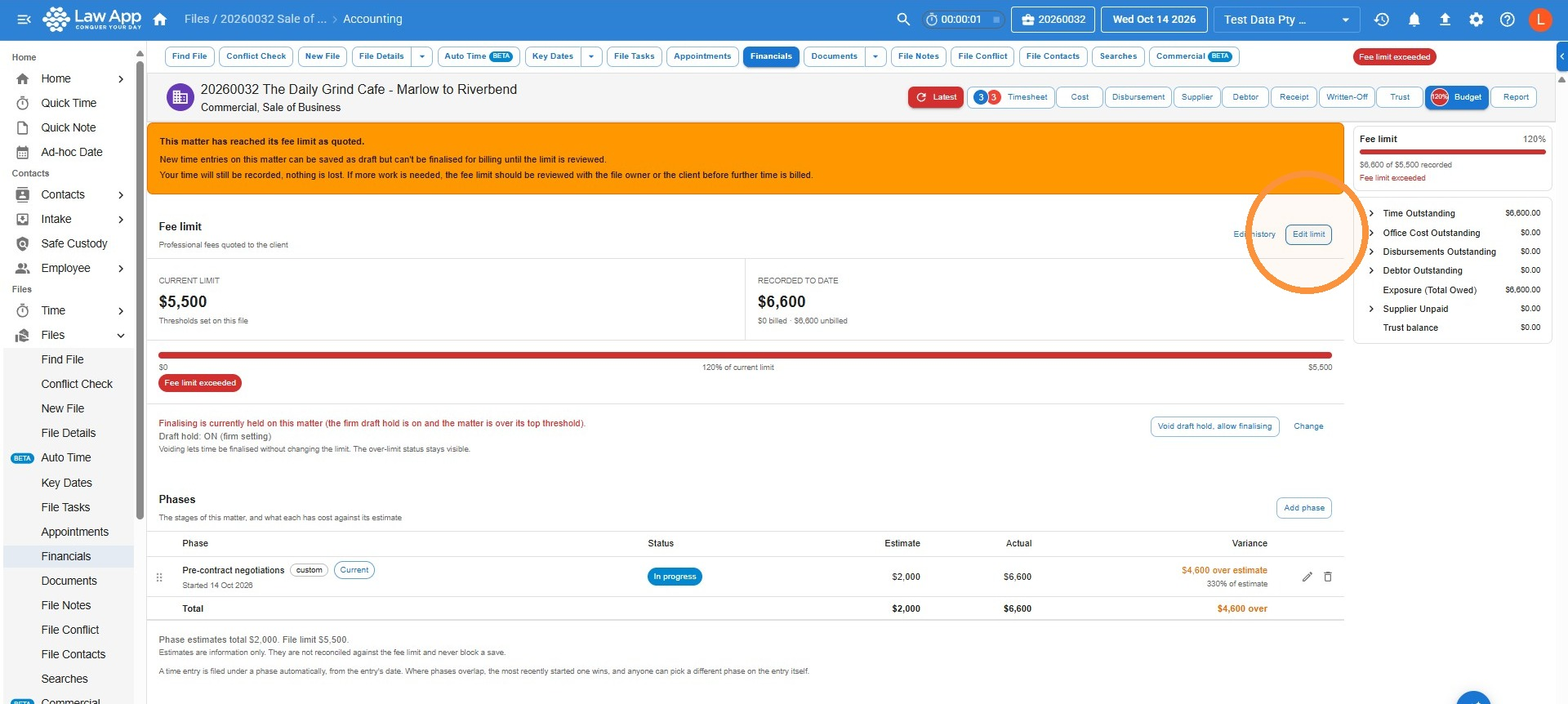
Task: Open the File Details dropdown arrow
Action: coord(422,56)
